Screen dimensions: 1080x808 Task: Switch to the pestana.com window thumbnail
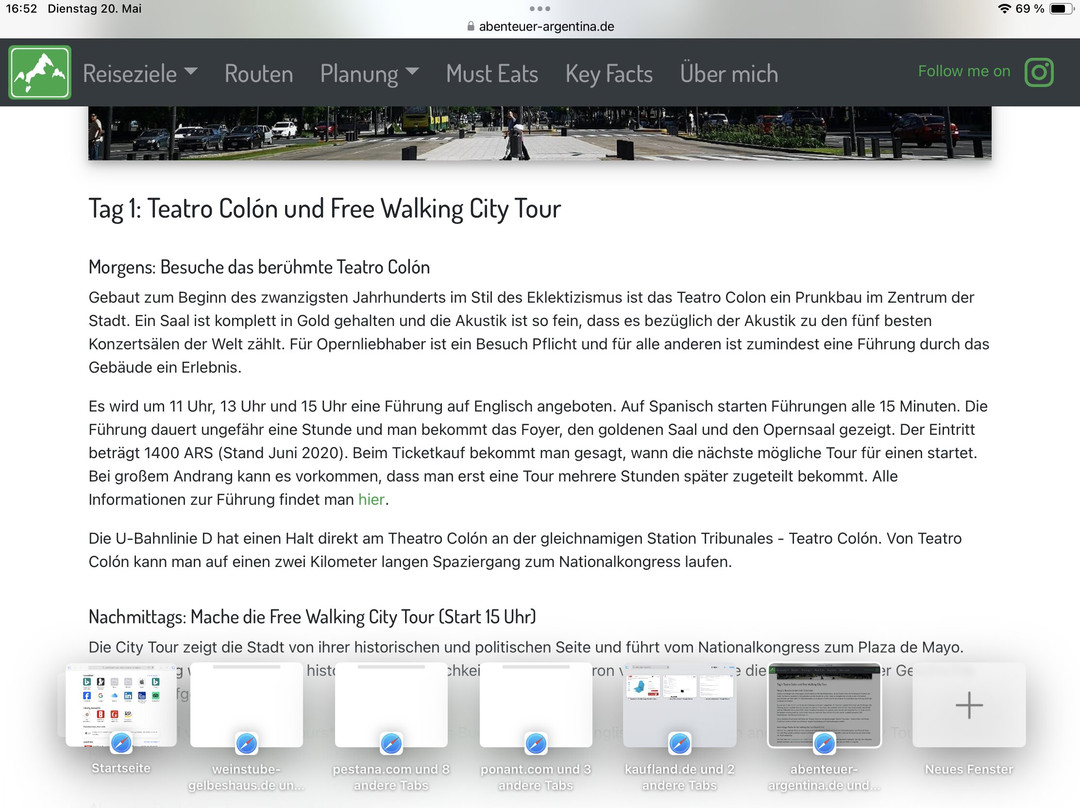click(x=391, y=703)
